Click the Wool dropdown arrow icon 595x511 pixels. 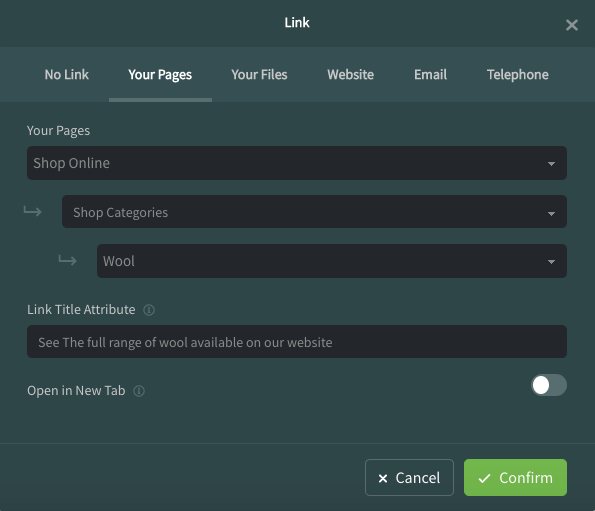551,261
